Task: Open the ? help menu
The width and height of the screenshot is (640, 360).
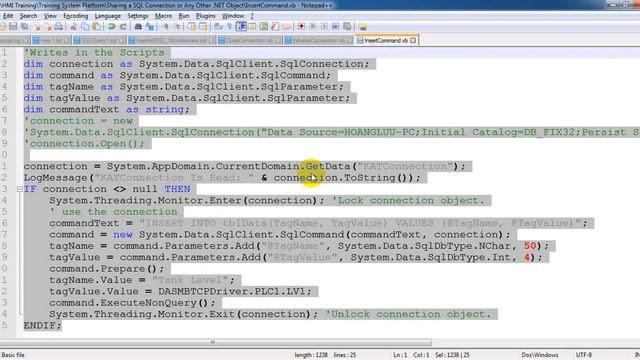Action: point(252,16)
